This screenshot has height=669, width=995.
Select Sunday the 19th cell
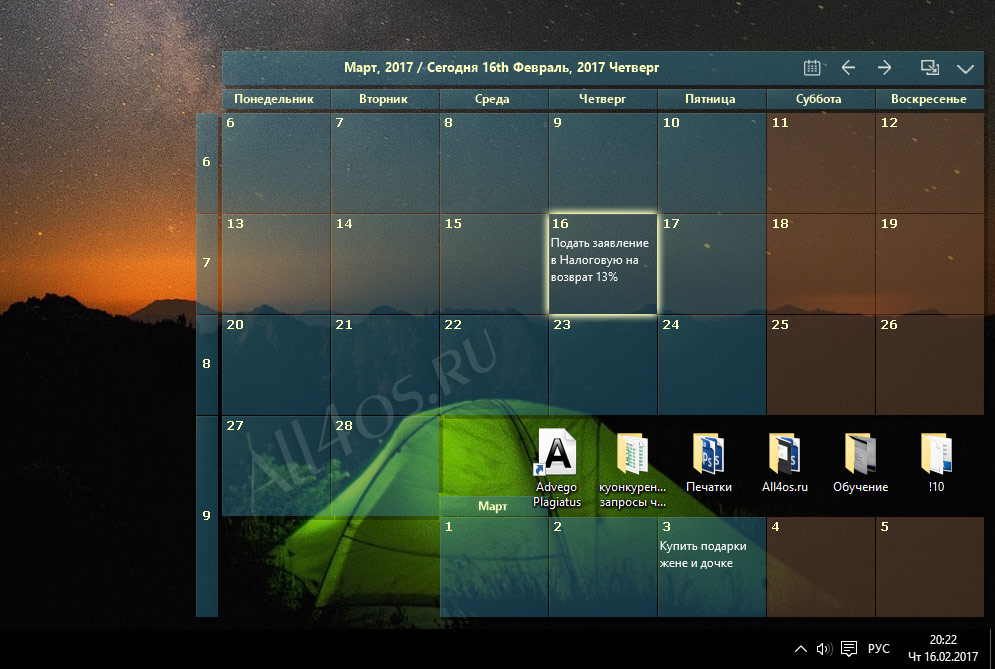click(930, 263)
